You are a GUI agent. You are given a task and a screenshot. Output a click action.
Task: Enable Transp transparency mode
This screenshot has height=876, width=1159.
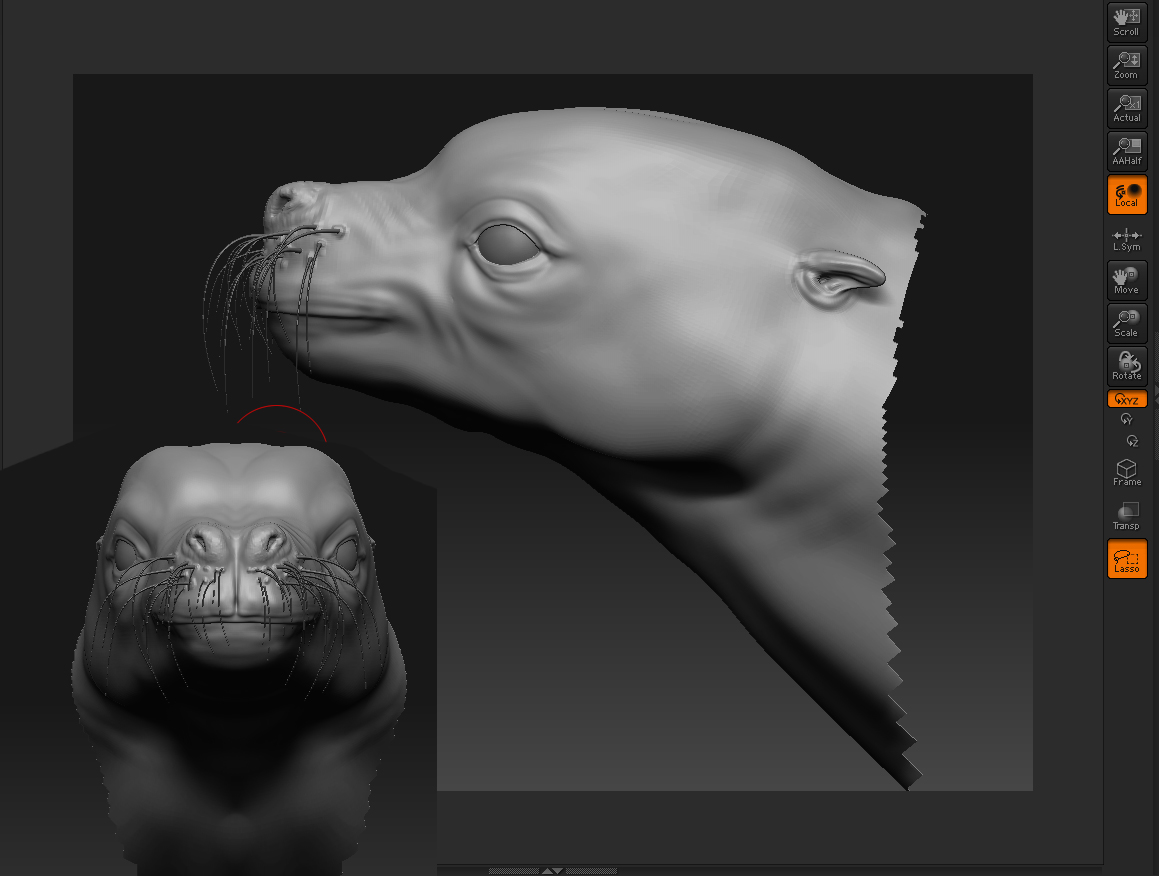click(1126, 516)
